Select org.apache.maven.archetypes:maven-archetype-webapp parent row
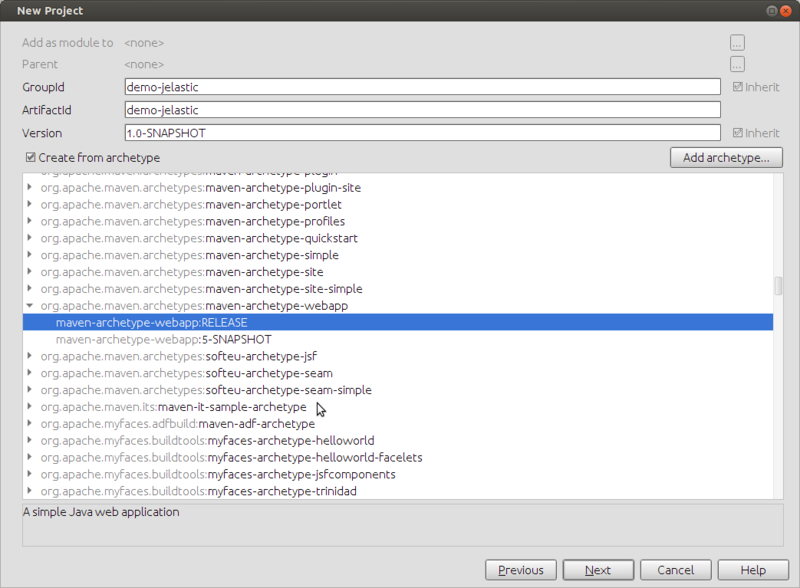The height and width of the screenshot is (588, 800). click(194, 306)
